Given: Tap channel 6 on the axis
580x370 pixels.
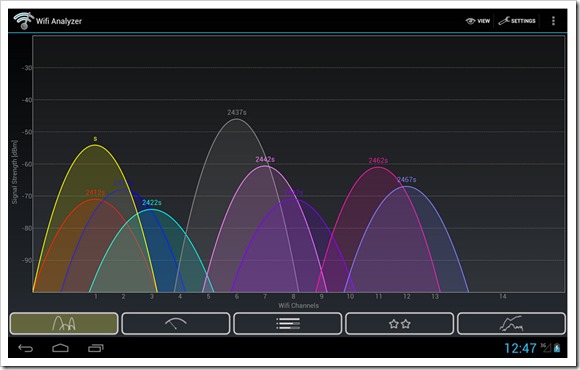Looking at the screenshot, I should (x=237, y=296).
